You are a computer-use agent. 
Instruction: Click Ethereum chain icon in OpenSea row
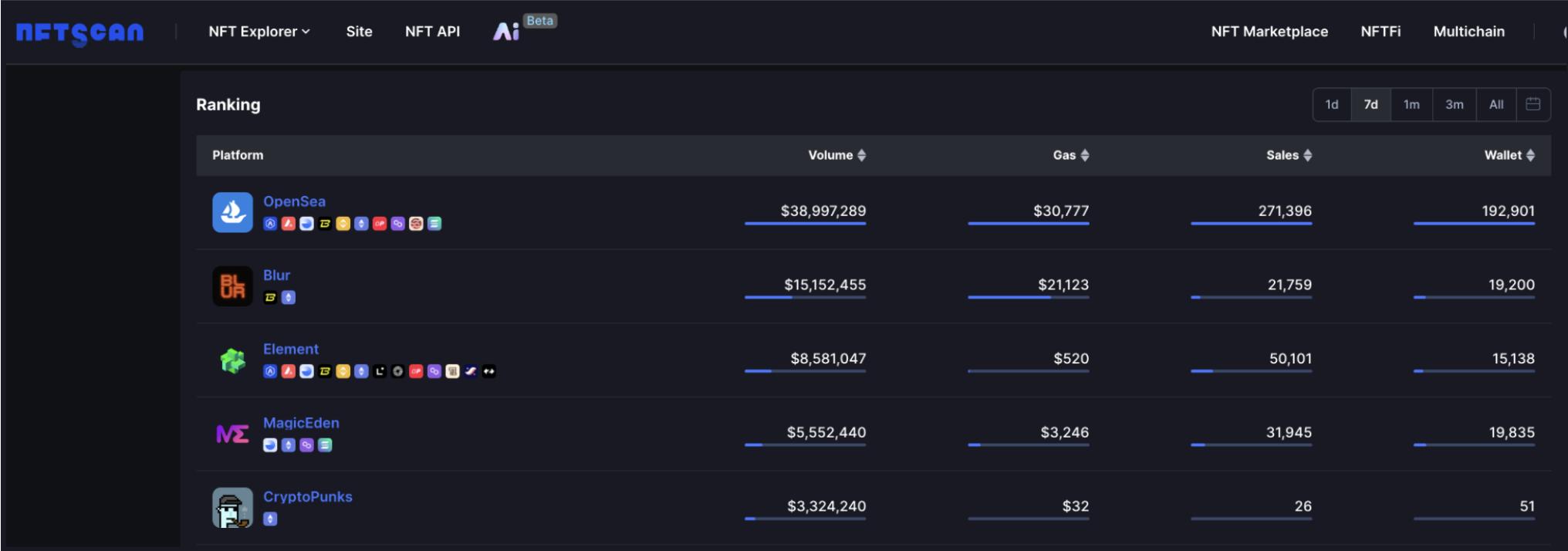click(x=361, y=224)
